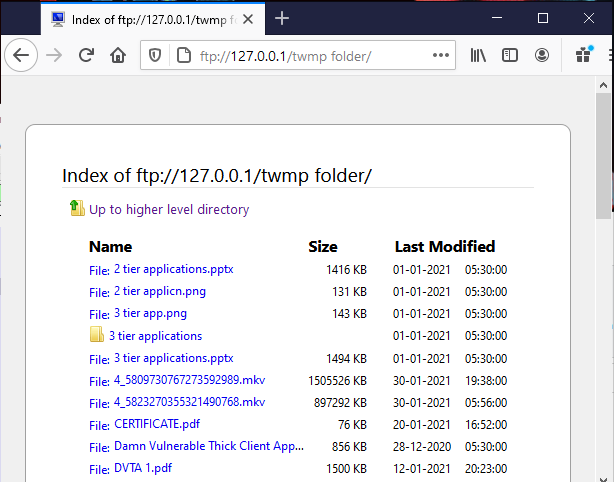The image size is (614, 482).
Task: Click the forward navigation arrow
Action: coord(54,55)
